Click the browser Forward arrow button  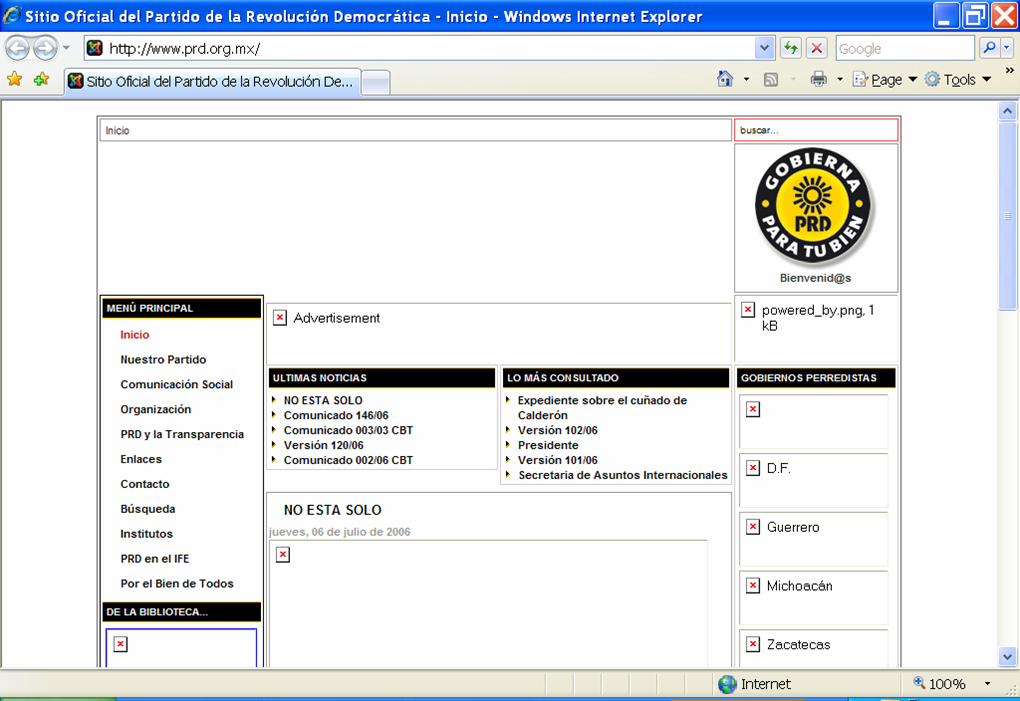point(45,47)
